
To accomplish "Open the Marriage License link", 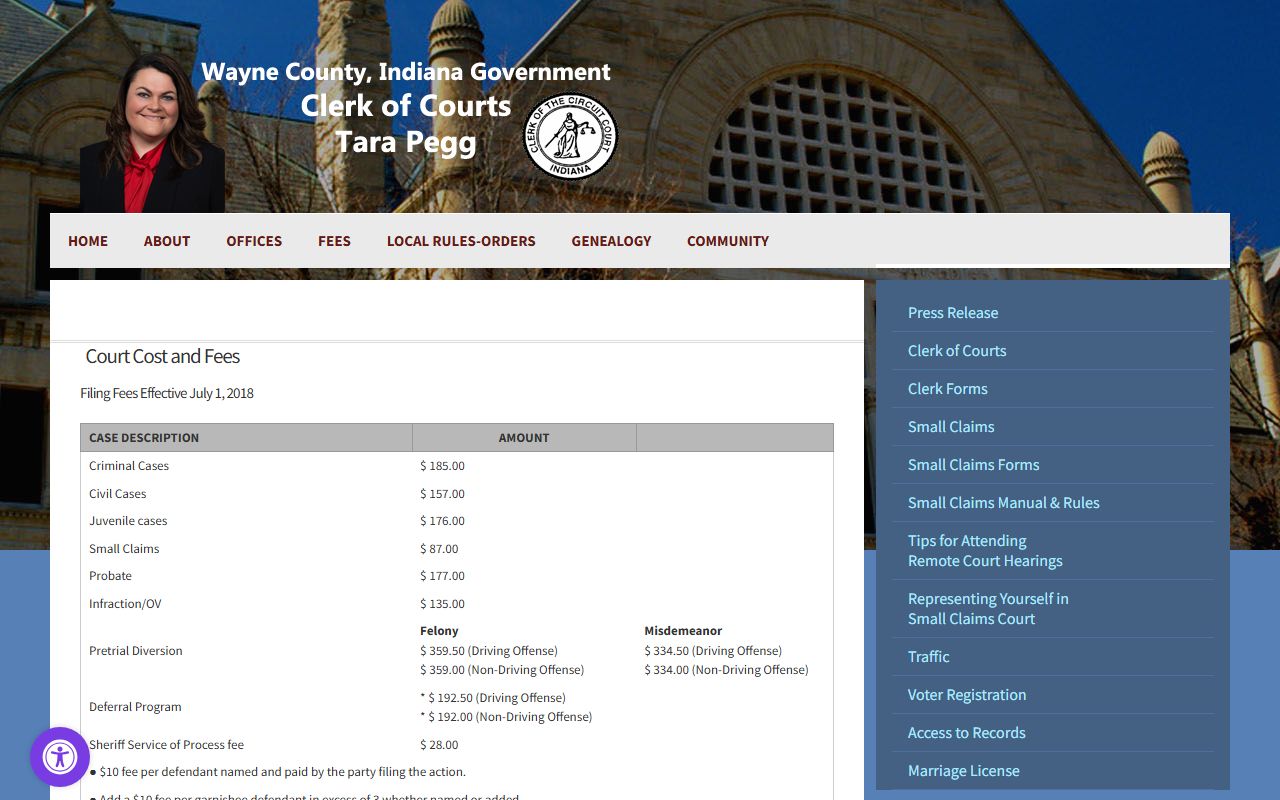I will [964, 771].
